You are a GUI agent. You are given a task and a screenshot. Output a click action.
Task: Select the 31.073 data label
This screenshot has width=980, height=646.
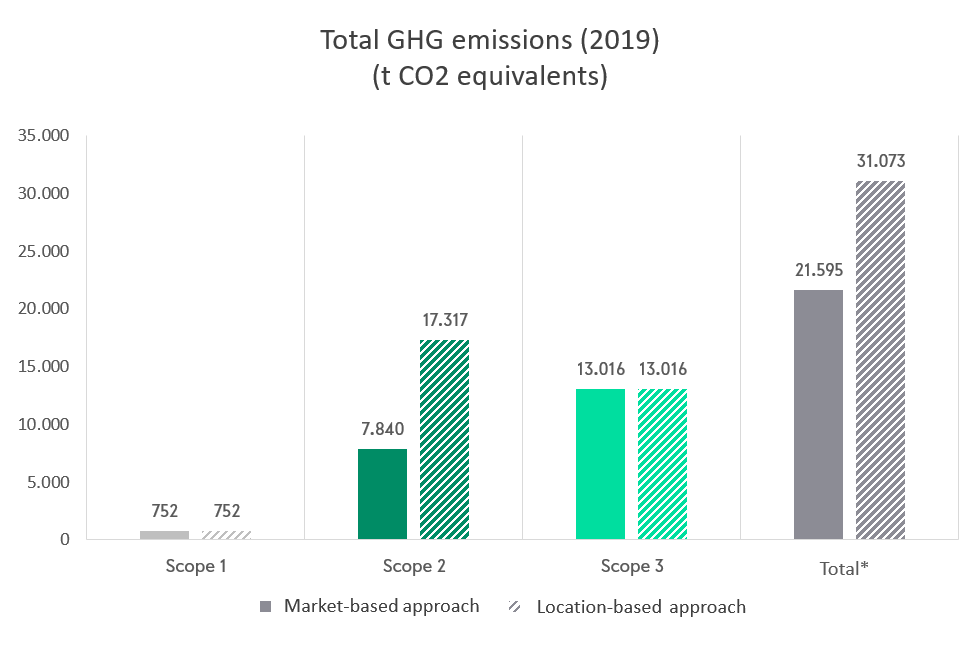[x=881, y=161]
